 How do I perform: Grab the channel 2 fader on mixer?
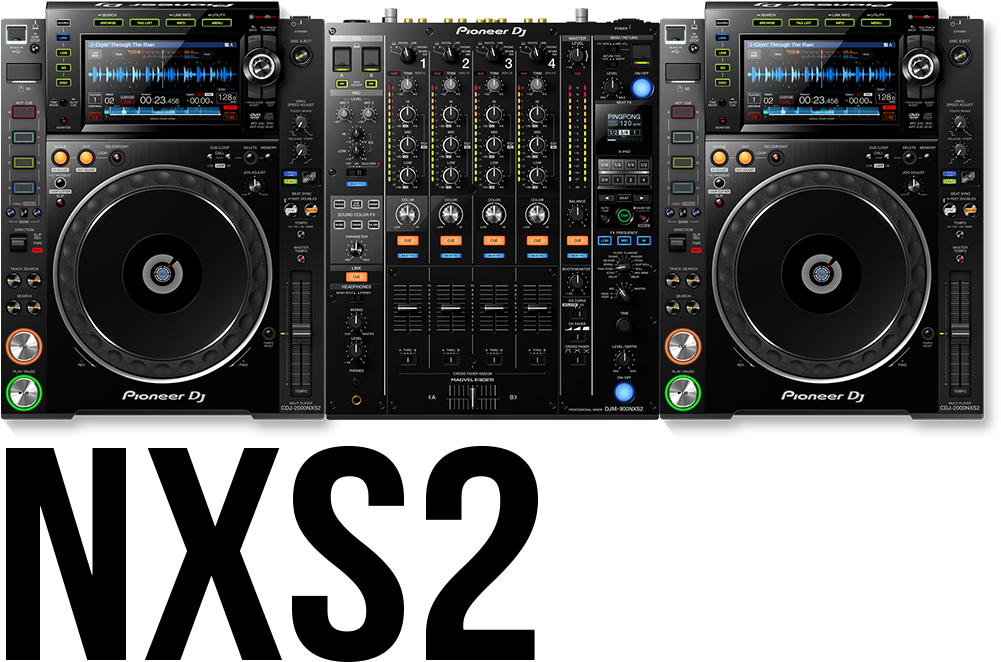(451, 308)
